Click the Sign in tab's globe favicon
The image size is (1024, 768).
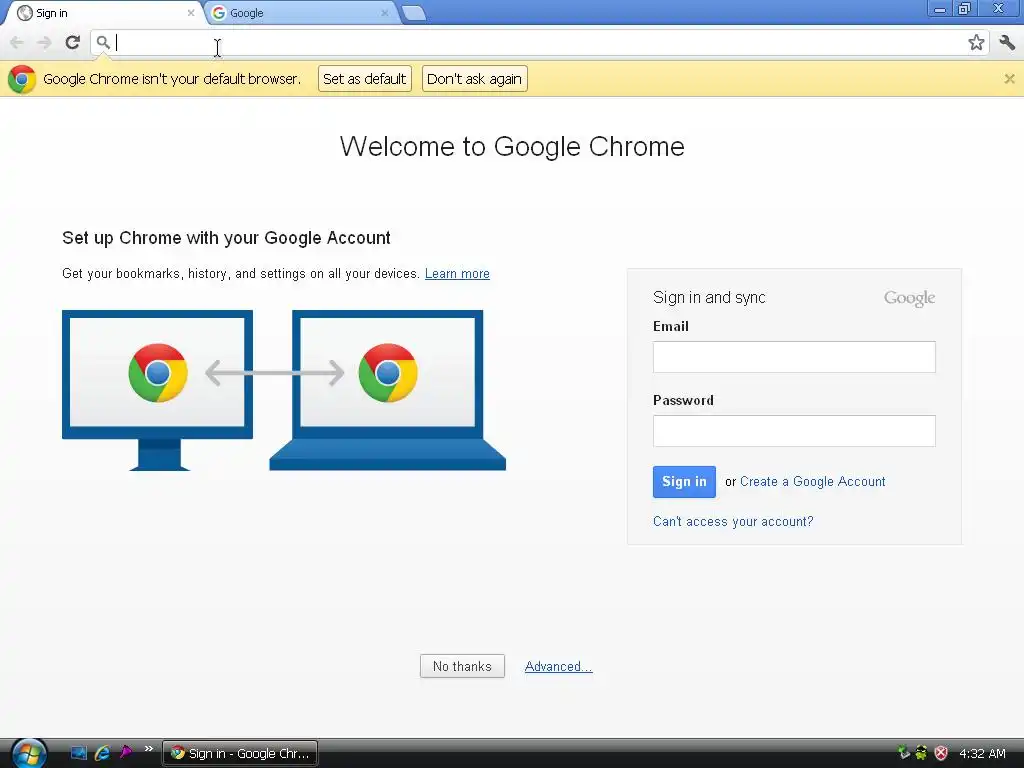[x=24, y=13]
